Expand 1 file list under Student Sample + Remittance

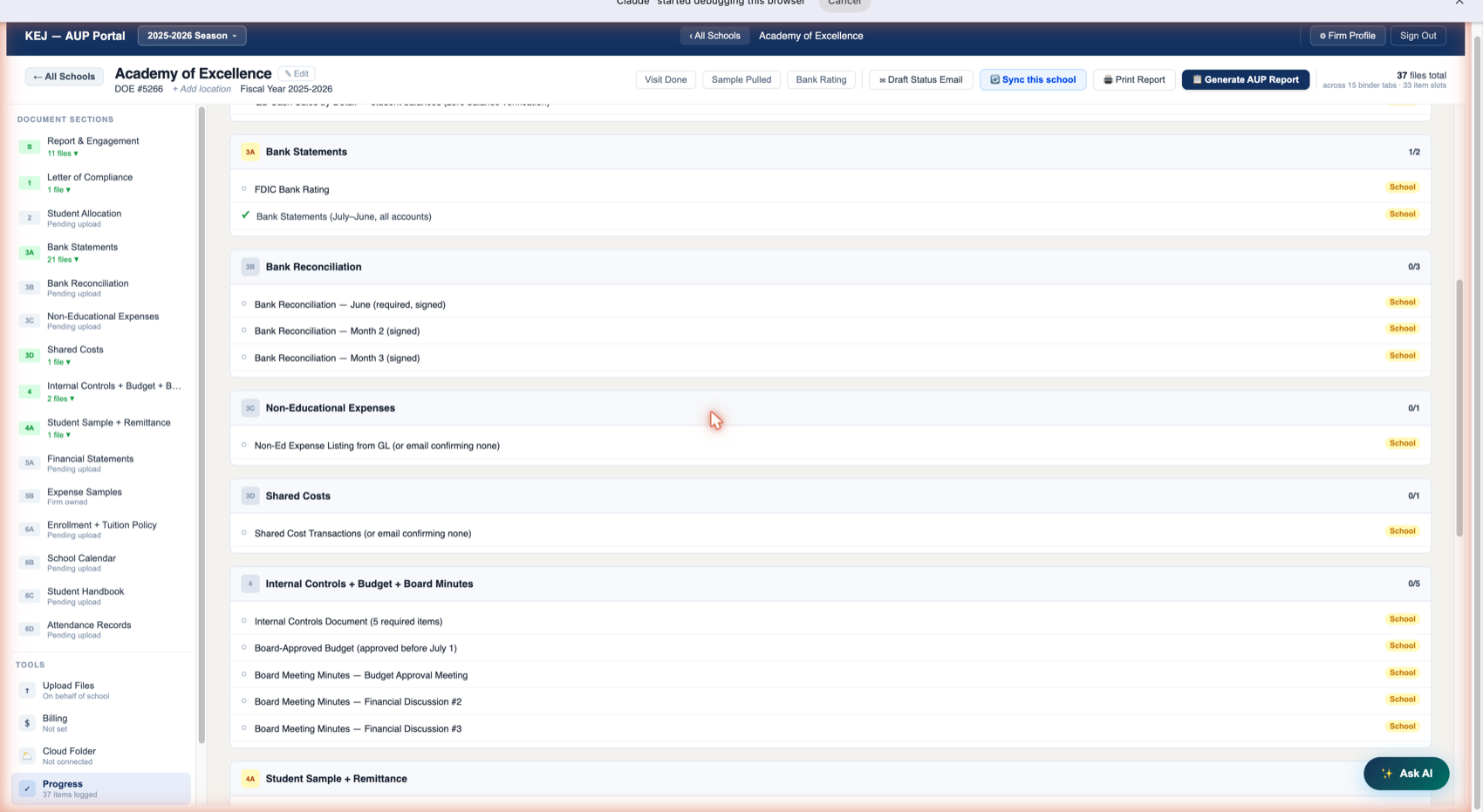(58, 434)
